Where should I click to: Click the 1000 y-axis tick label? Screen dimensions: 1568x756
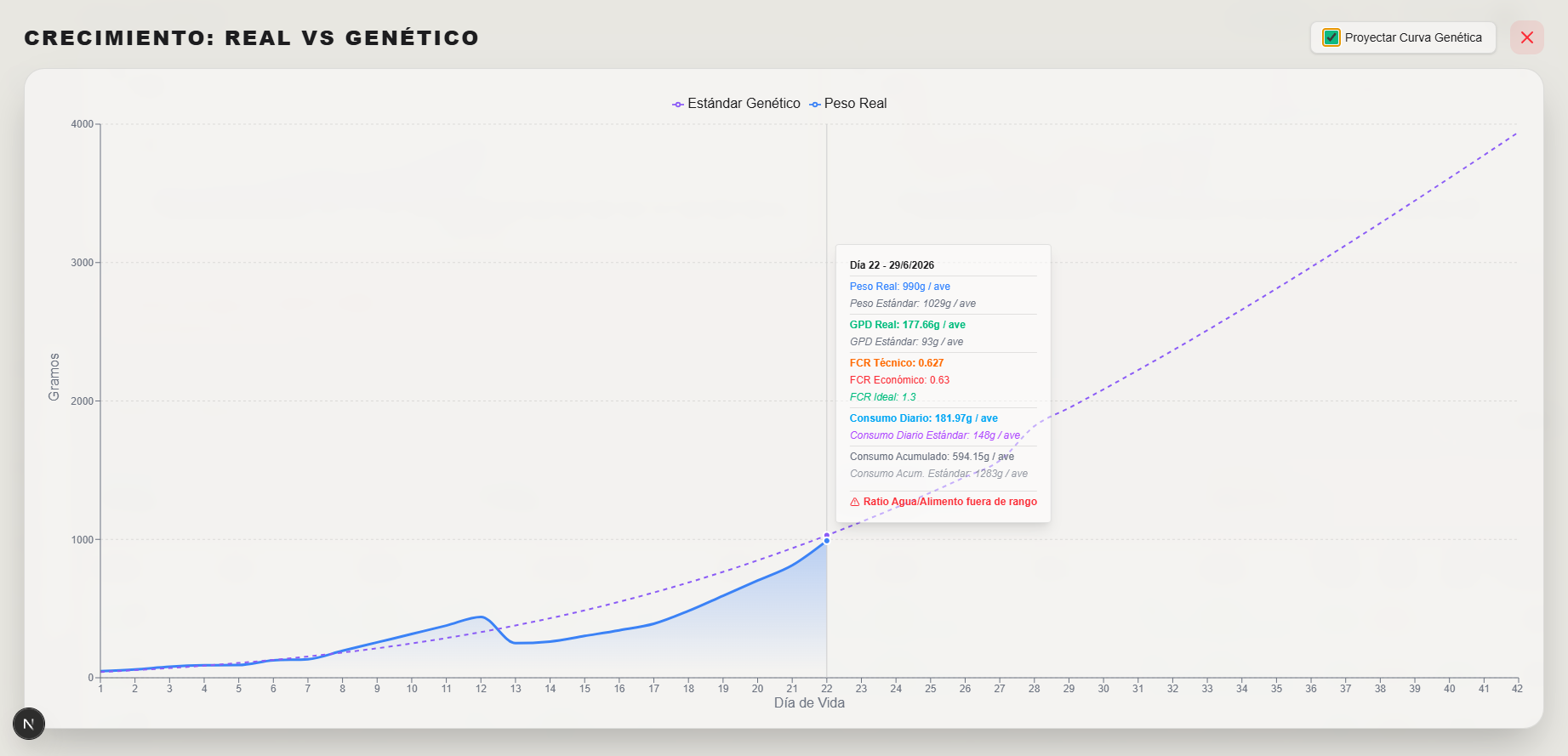pyautogui.click(x=83, y=540)
